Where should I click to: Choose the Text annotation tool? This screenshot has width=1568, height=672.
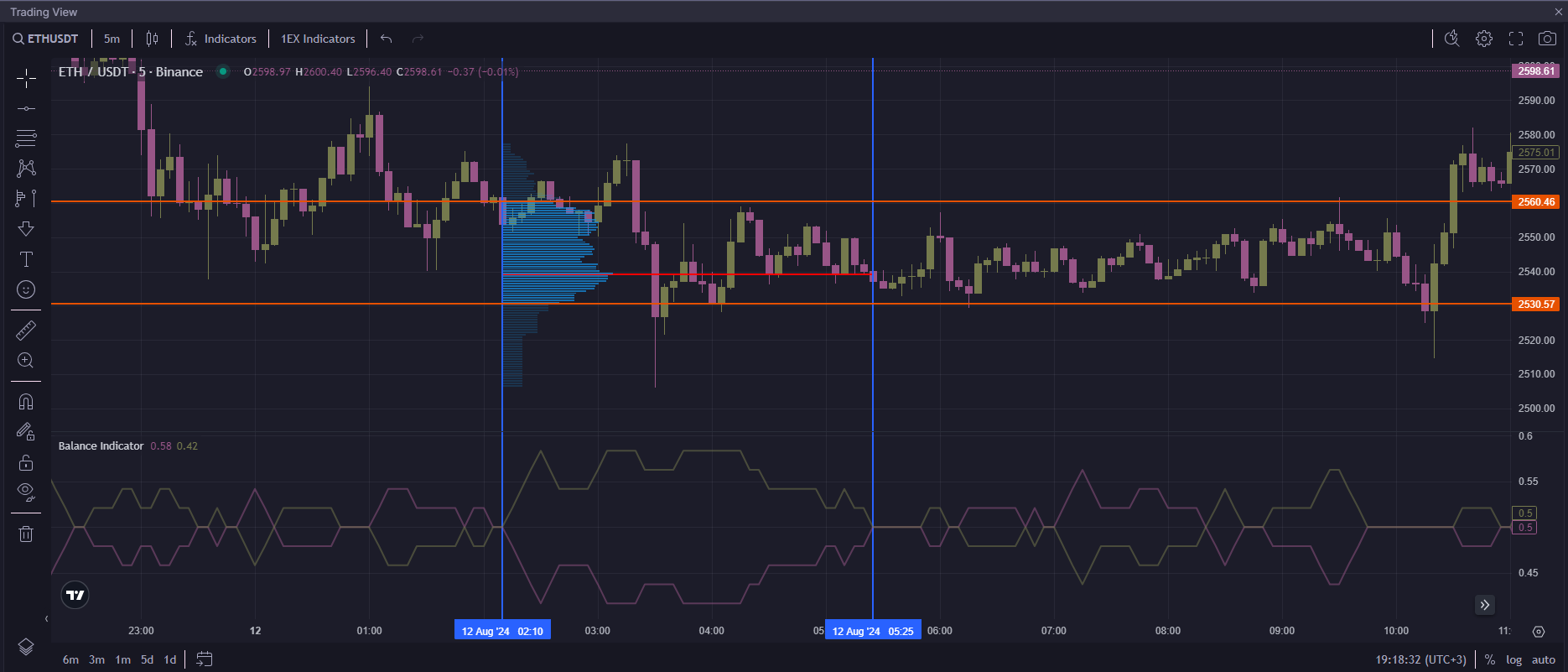(26, 259)
